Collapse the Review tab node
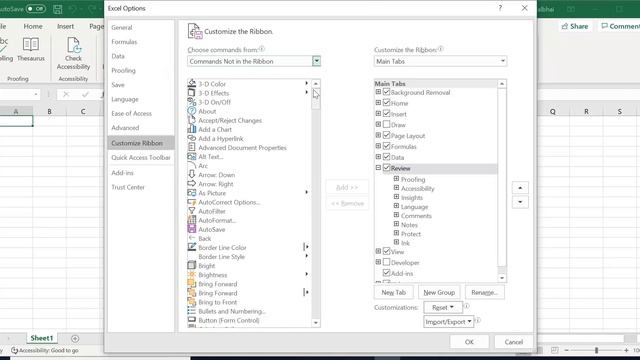This screenshot has height=360, width=640. coord(378,168)
